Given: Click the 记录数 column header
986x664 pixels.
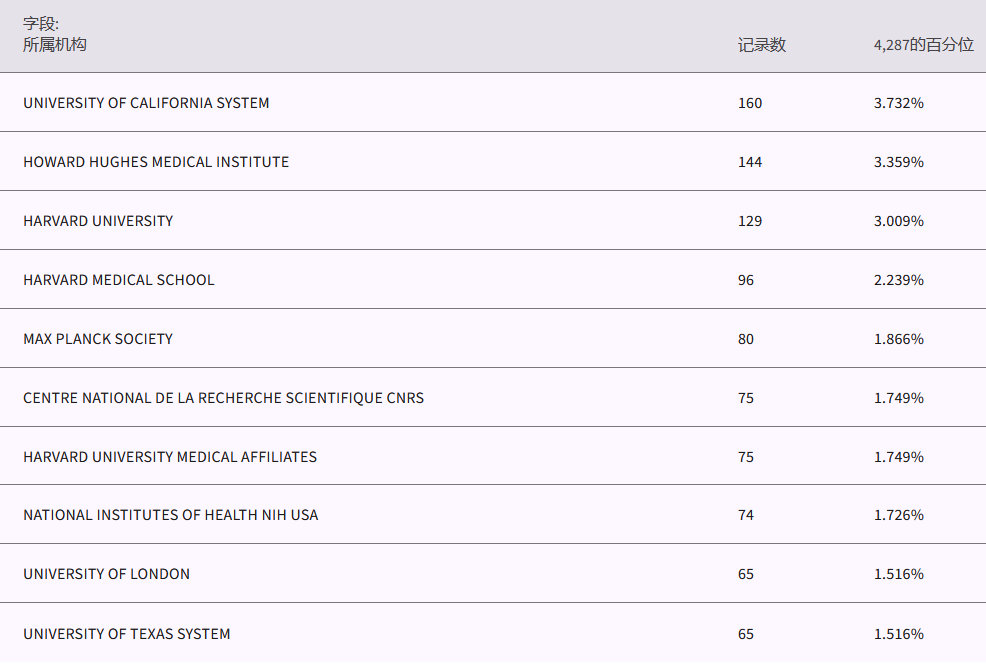Looking at the screenshot, I should pos(762,45).
